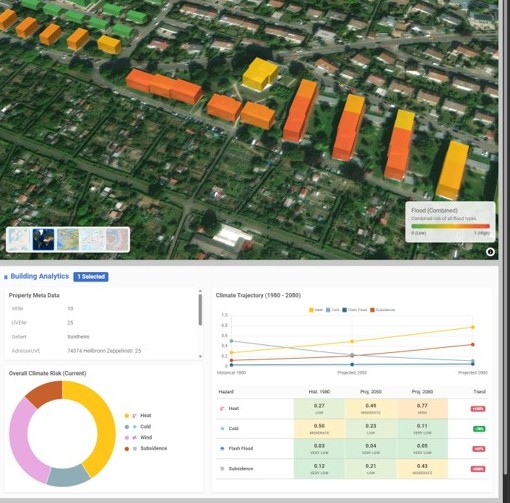Toggle Wind entry in Overall Climate Risk legend
This screenshot has width=510, height=503.
[138, 437]
